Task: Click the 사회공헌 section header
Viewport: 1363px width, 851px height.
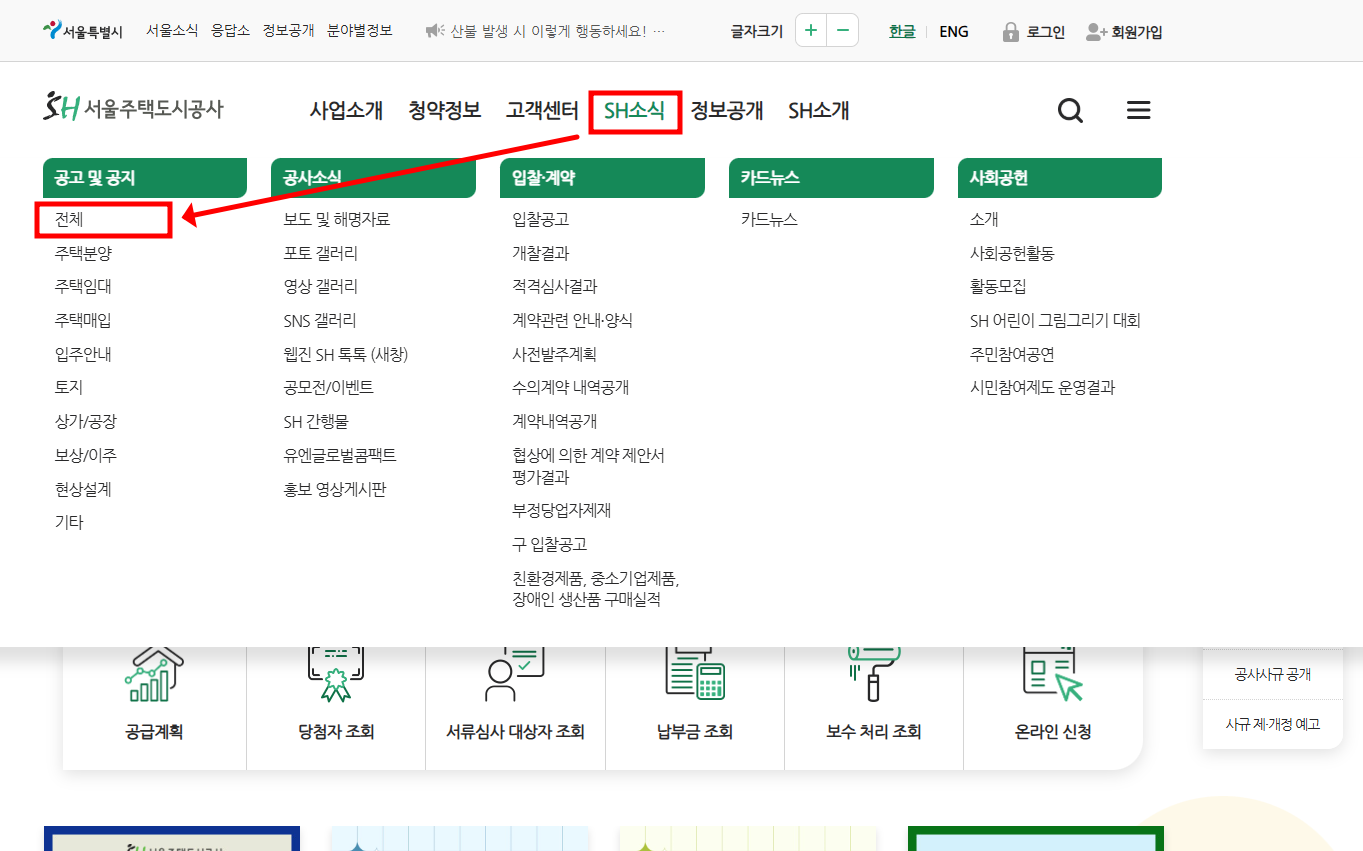Action: click(1060, 178)
